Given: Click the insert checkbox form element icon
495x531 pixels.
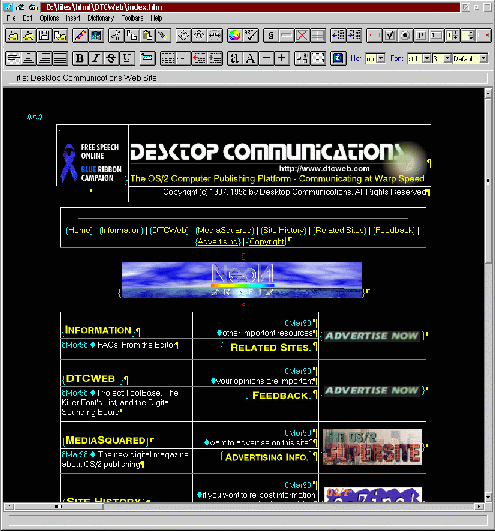Looking at the screenshot, I should click(390, 35).
